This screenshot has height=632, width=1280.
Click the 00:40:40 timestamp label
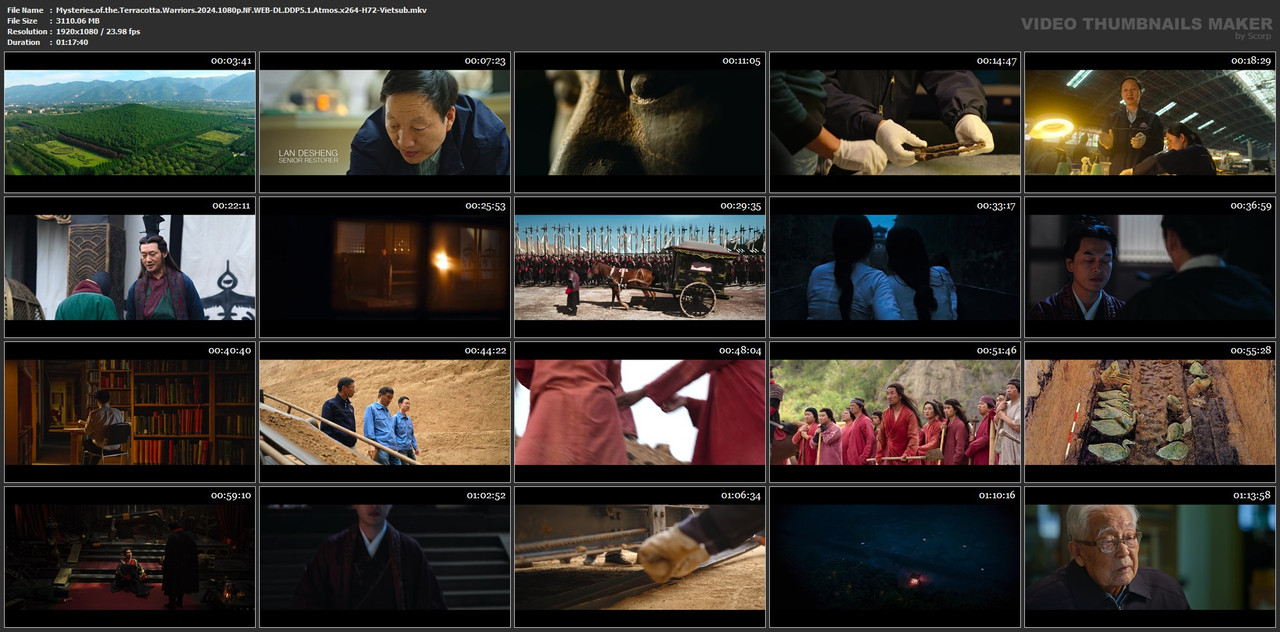(x=231, y=351)
